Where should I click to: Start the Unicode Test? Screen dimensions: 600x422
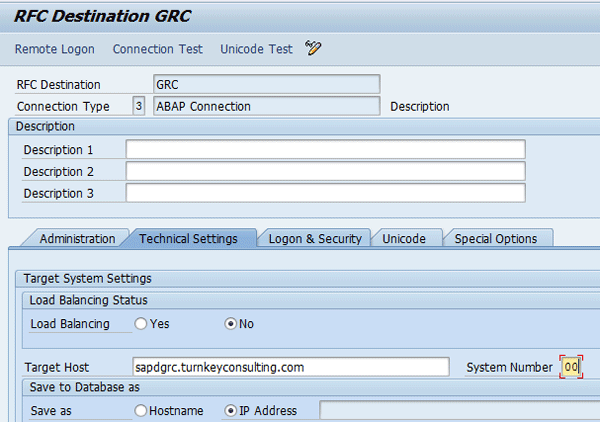256,49
